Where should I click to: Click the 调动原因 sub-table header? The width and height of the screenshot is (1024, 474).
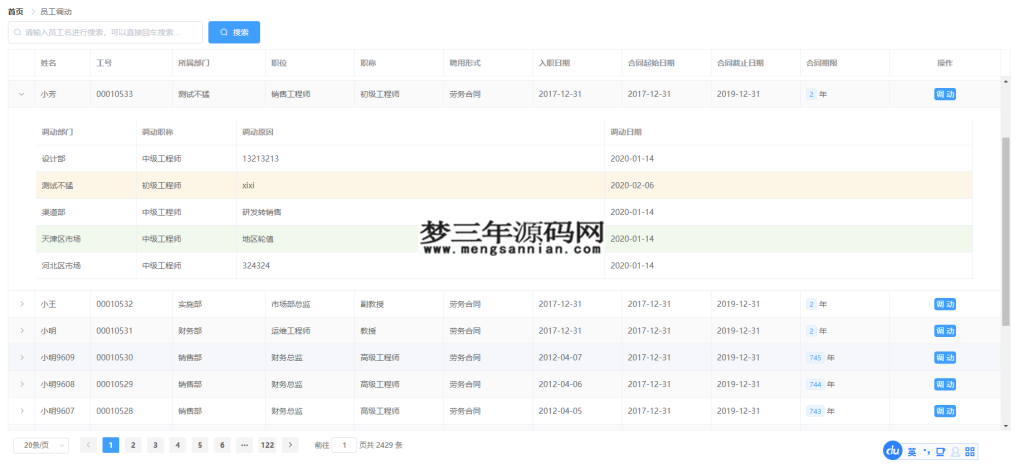(x=258, y=132)
